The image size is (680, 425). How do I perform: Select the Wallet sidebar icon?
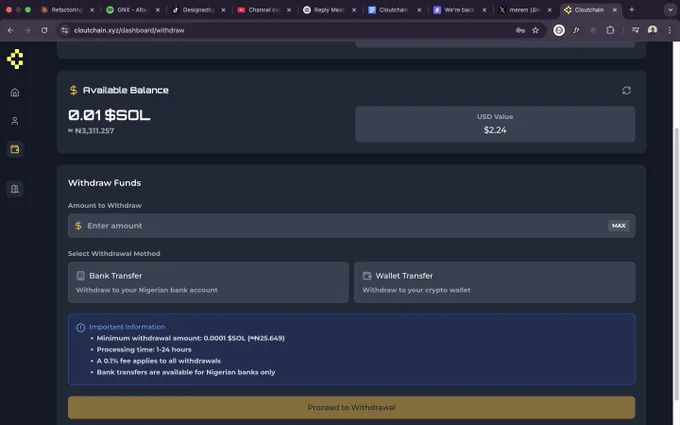point(15,149)
